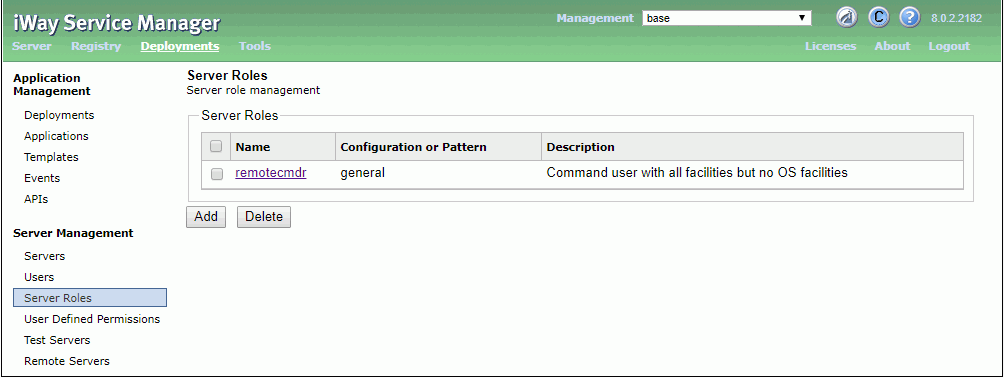Open the remotecmdr role link
1004x378 pixels.
click(271, 172)
